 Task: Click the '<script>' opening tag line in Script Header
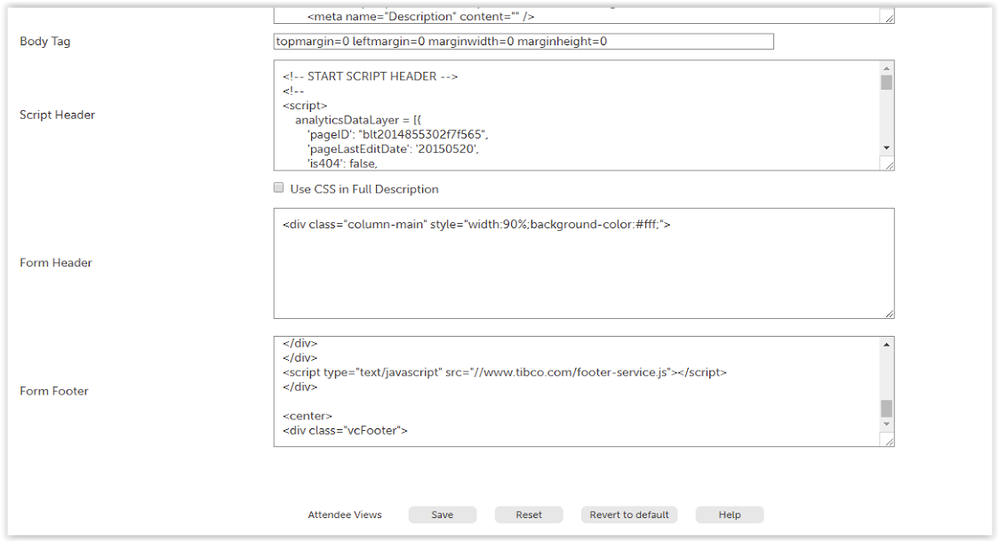[x=305, y=106]
